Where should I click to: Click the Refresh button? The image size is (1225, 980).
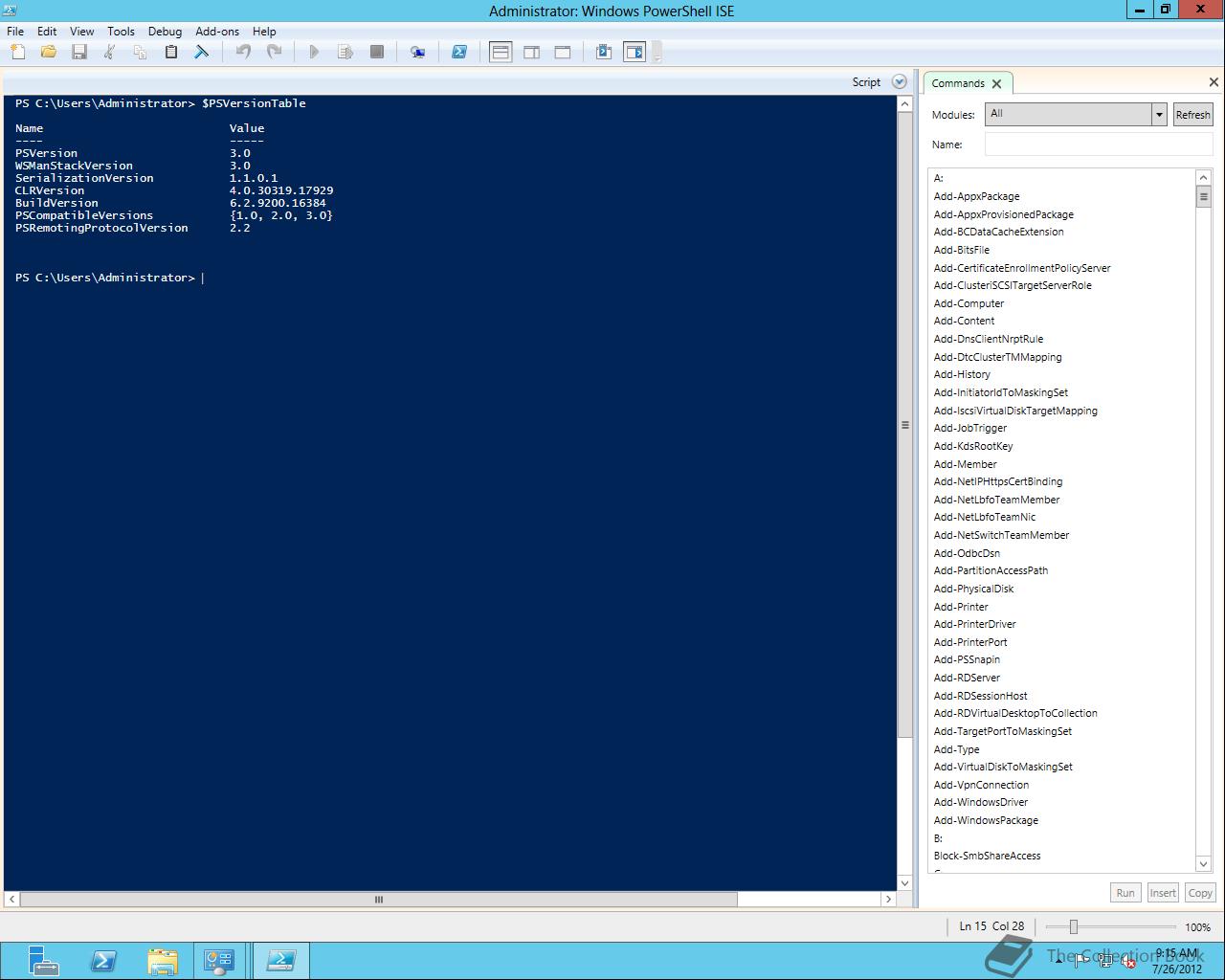click(x=1192, y=114)
